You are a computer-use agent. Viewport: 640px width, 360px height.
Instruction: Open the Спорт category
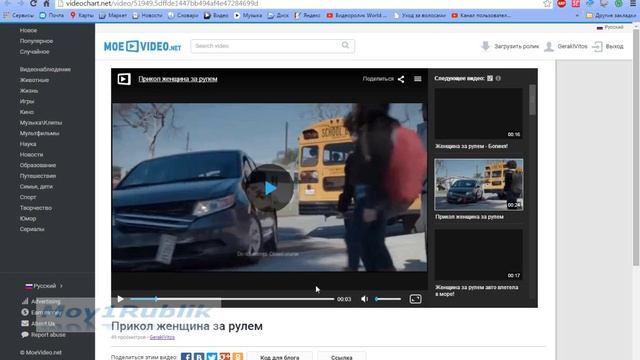[28, 197]
